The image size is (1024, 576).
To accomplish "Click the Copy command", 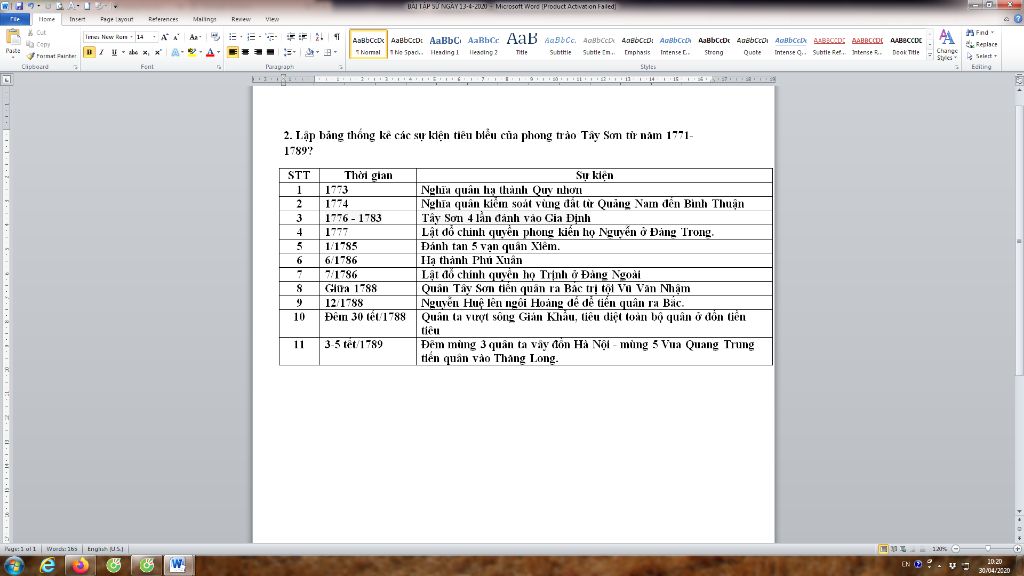I will coord(39,44).
